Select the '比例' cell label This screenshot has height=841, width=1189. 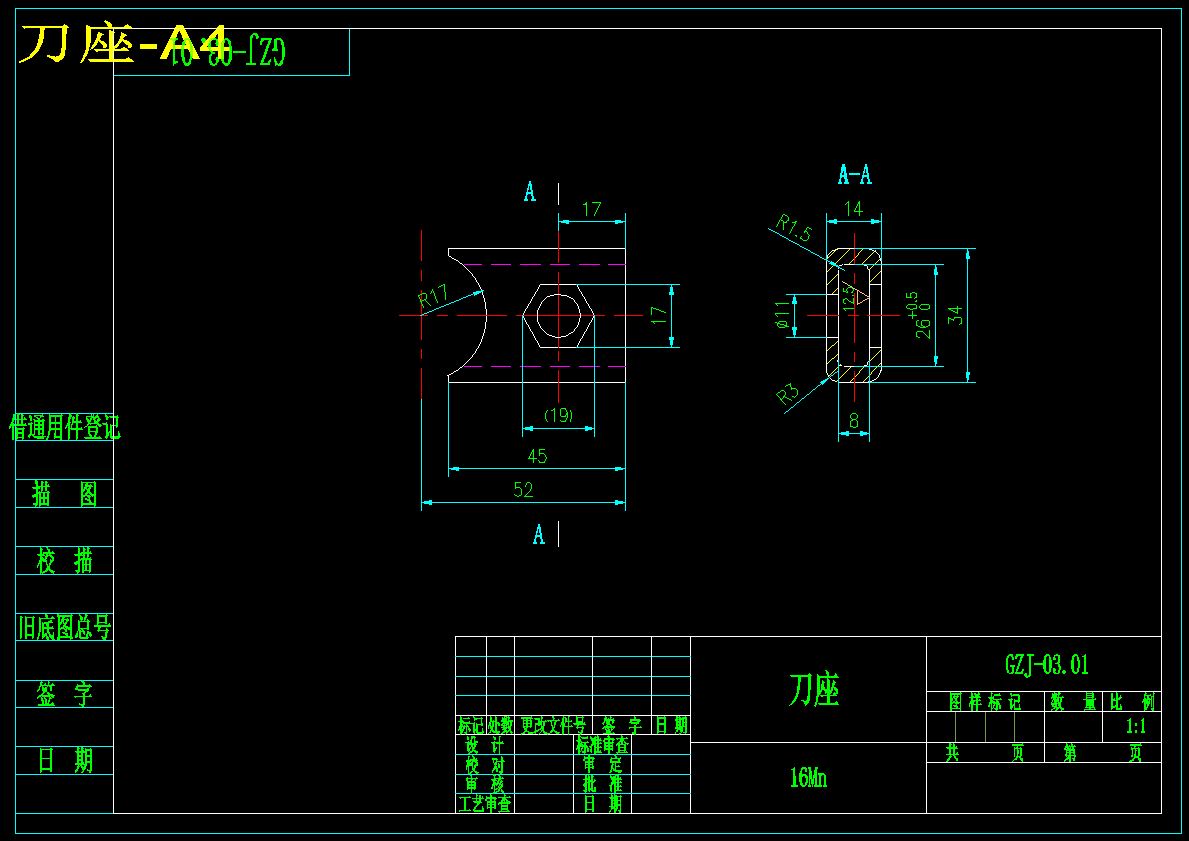click(1132, 702)
